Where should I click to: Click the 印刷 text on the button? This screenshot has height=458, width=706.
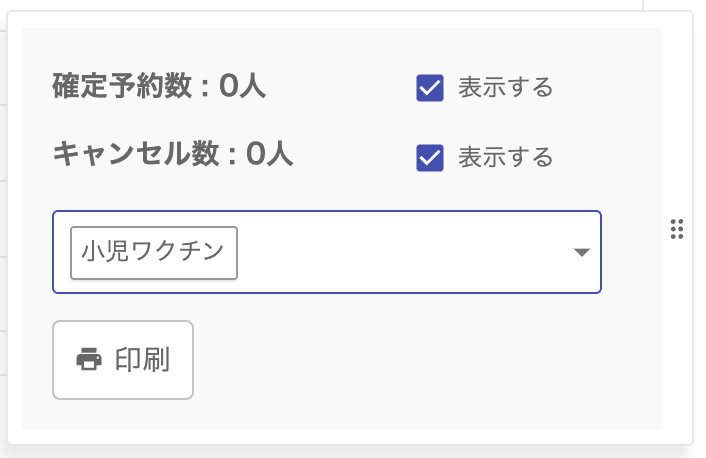coord(142,360)
